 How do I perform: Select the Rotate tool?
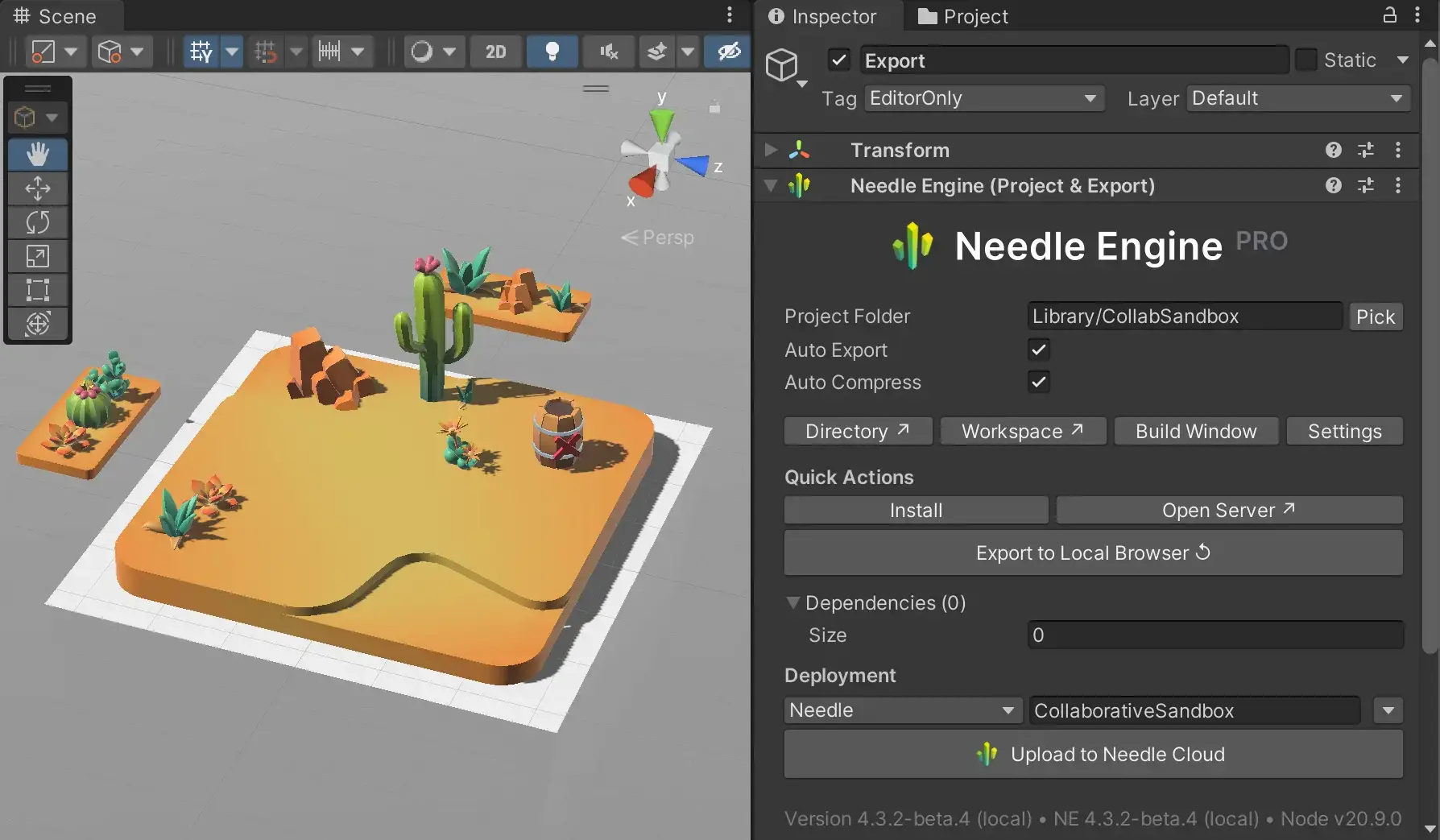tap(38, 222)
